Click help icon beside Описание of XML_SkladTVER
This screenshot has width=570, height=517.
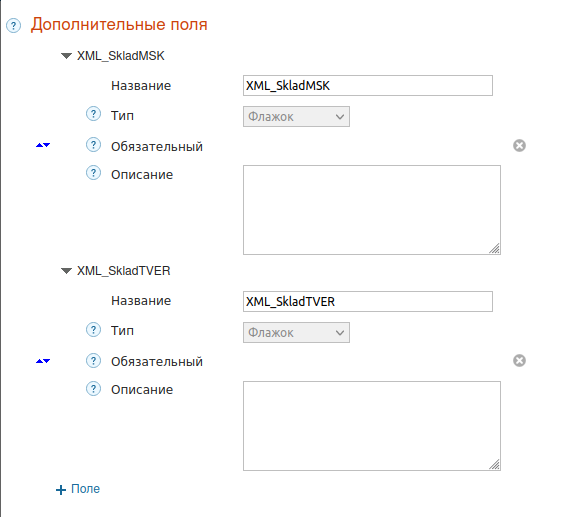click(x=93, y=388)
